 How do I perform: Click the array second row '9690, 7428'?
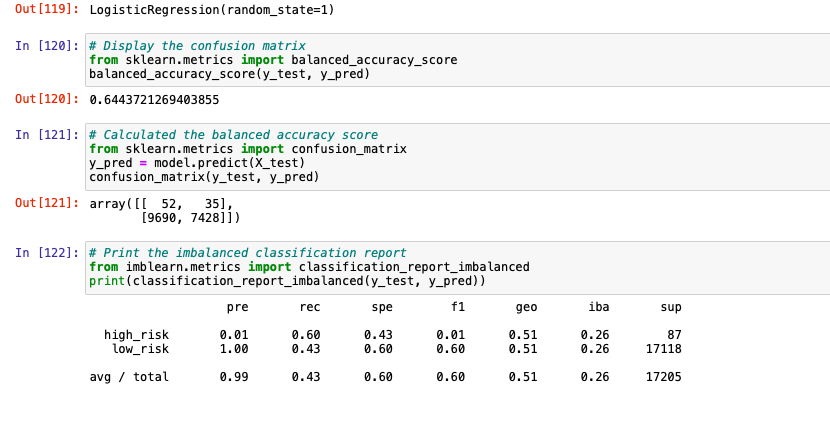190,218
